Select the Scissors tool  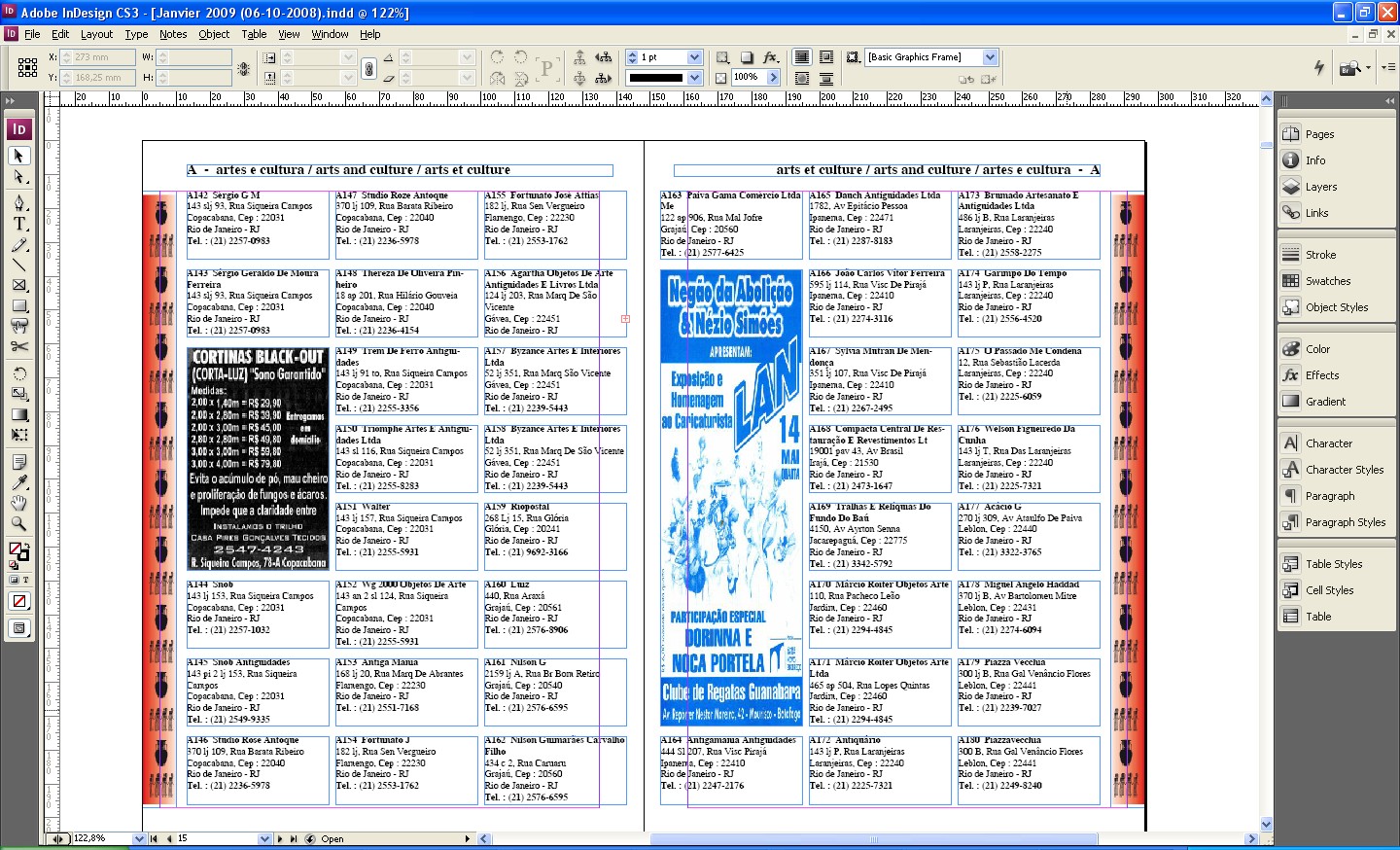click(18, 346)
